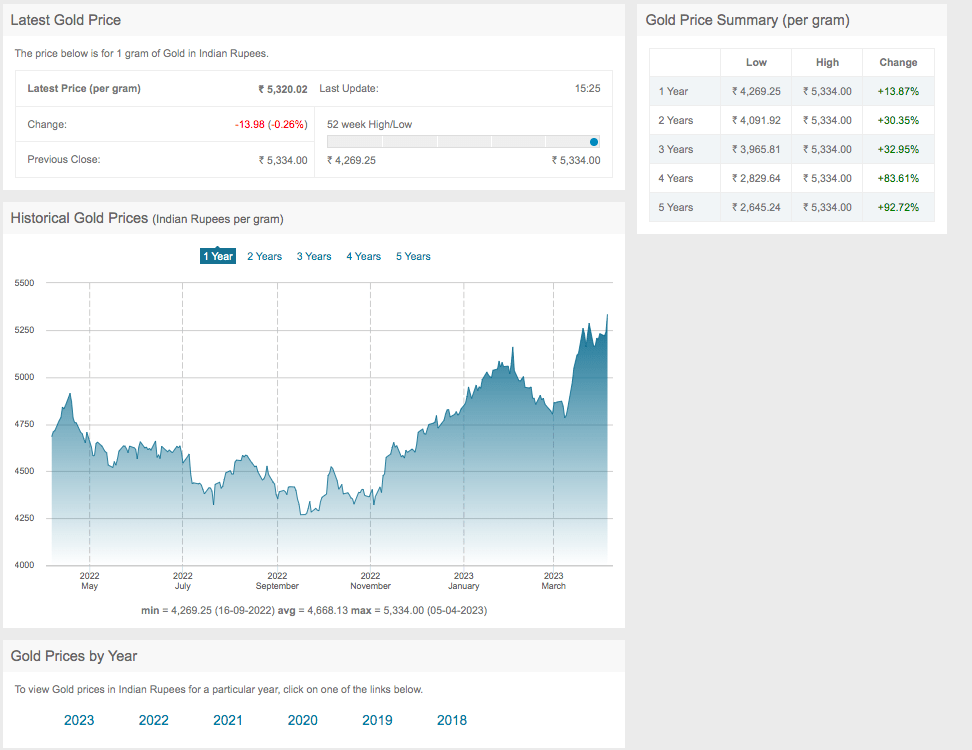This screenshot has width=972, height=750.
Task: Click the Gold Prices by Year heading
Action: point(73,656)
